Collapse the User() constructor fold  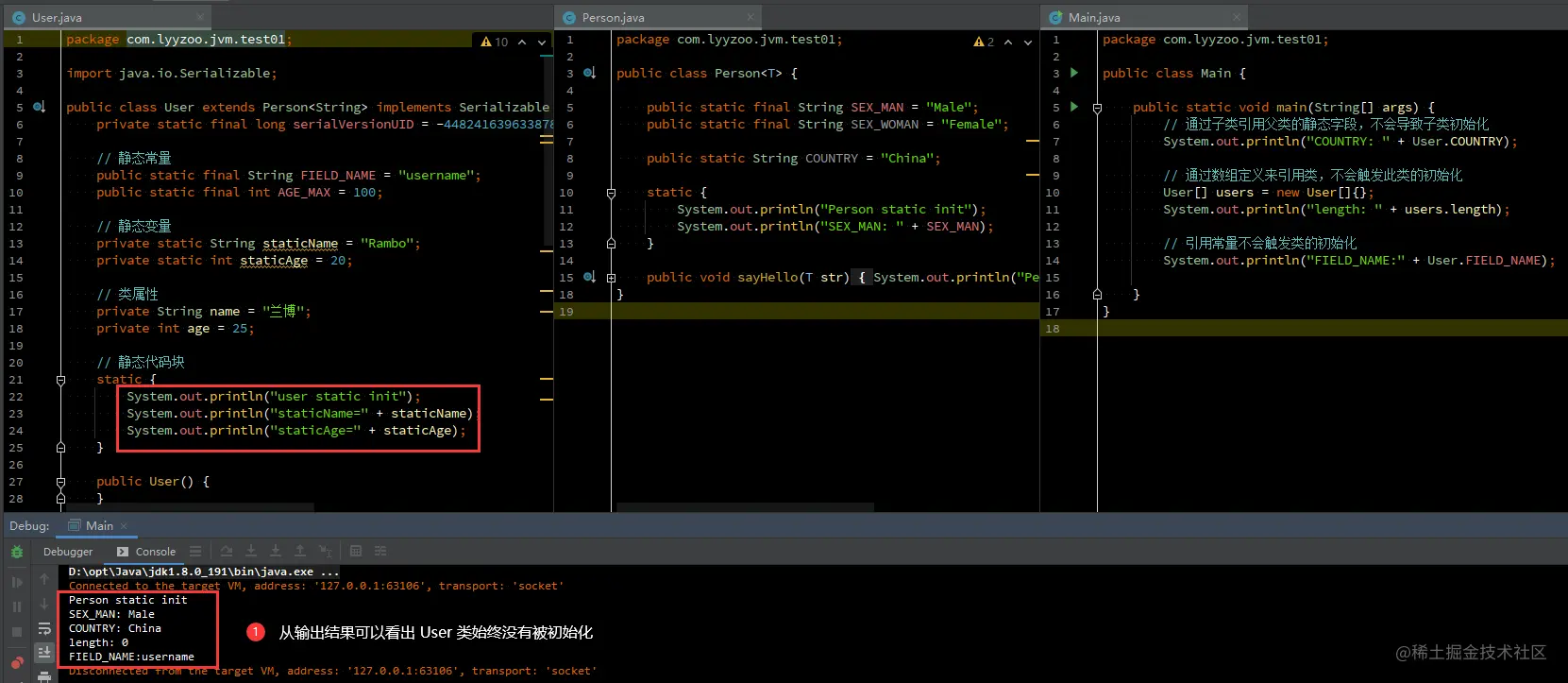(60, 482)
